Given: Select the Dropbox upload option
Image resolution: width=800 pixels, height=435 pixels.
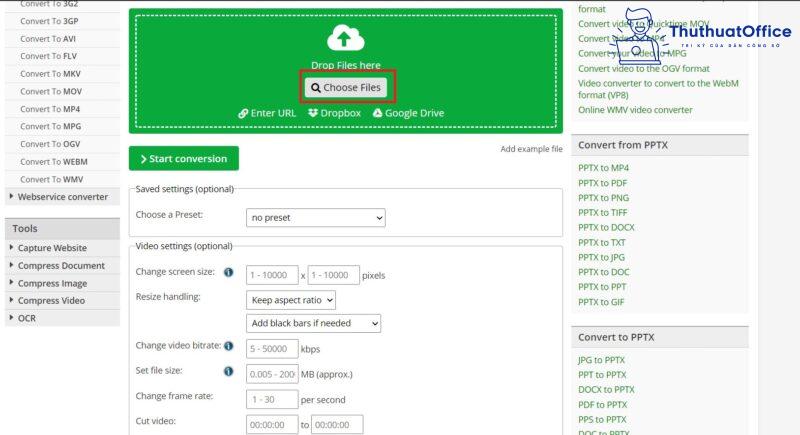Looking at the screenshot, I should click(x=335, y=113).
